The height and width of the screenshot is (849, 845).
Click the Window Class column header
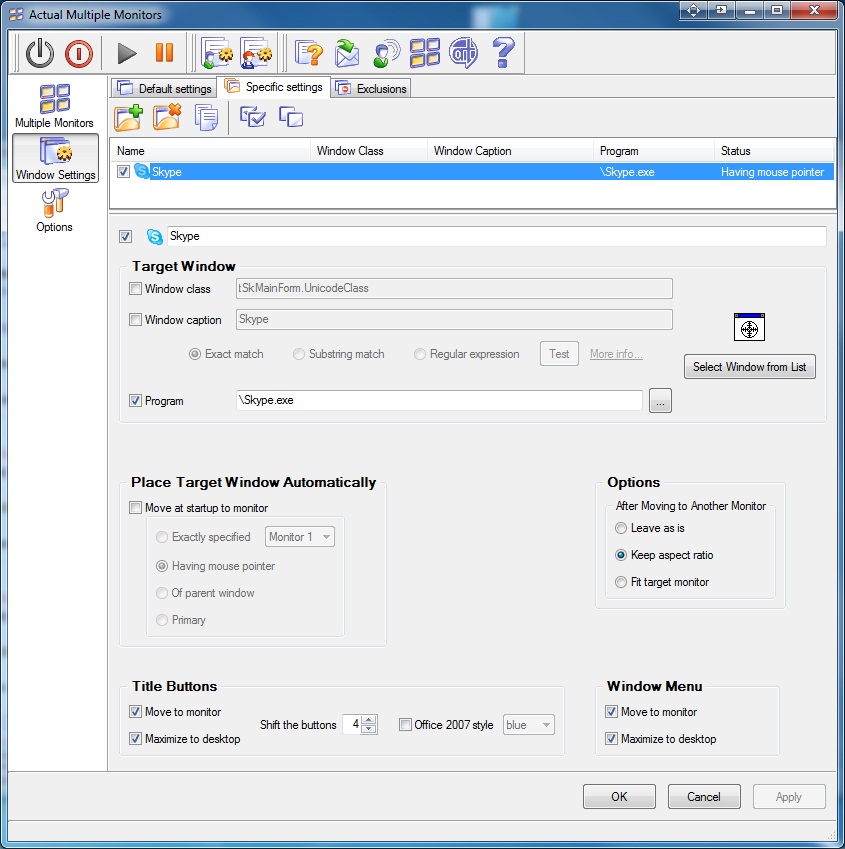369,151
